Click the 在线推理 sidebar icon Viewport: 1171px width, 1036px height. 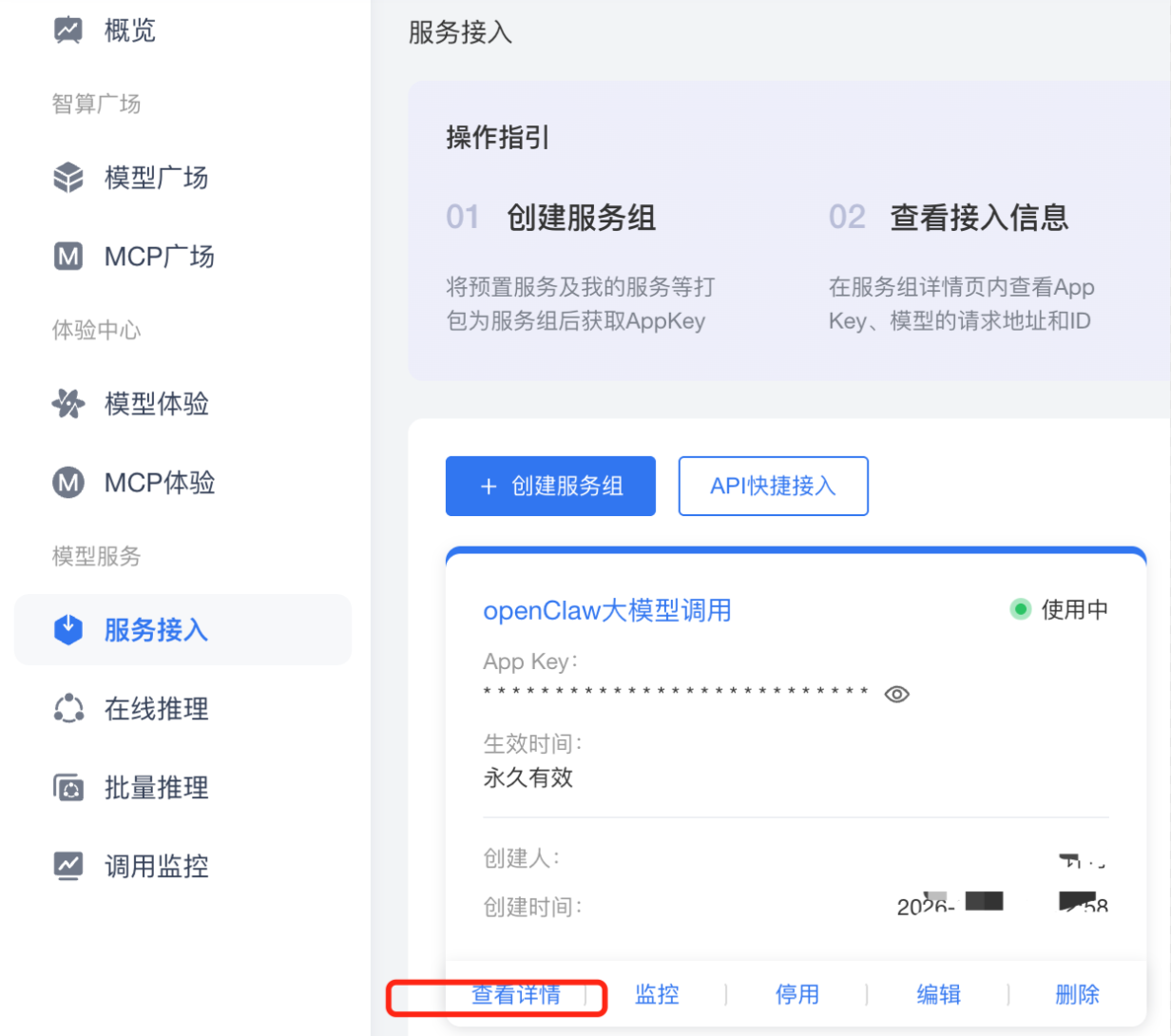(68, 708)
